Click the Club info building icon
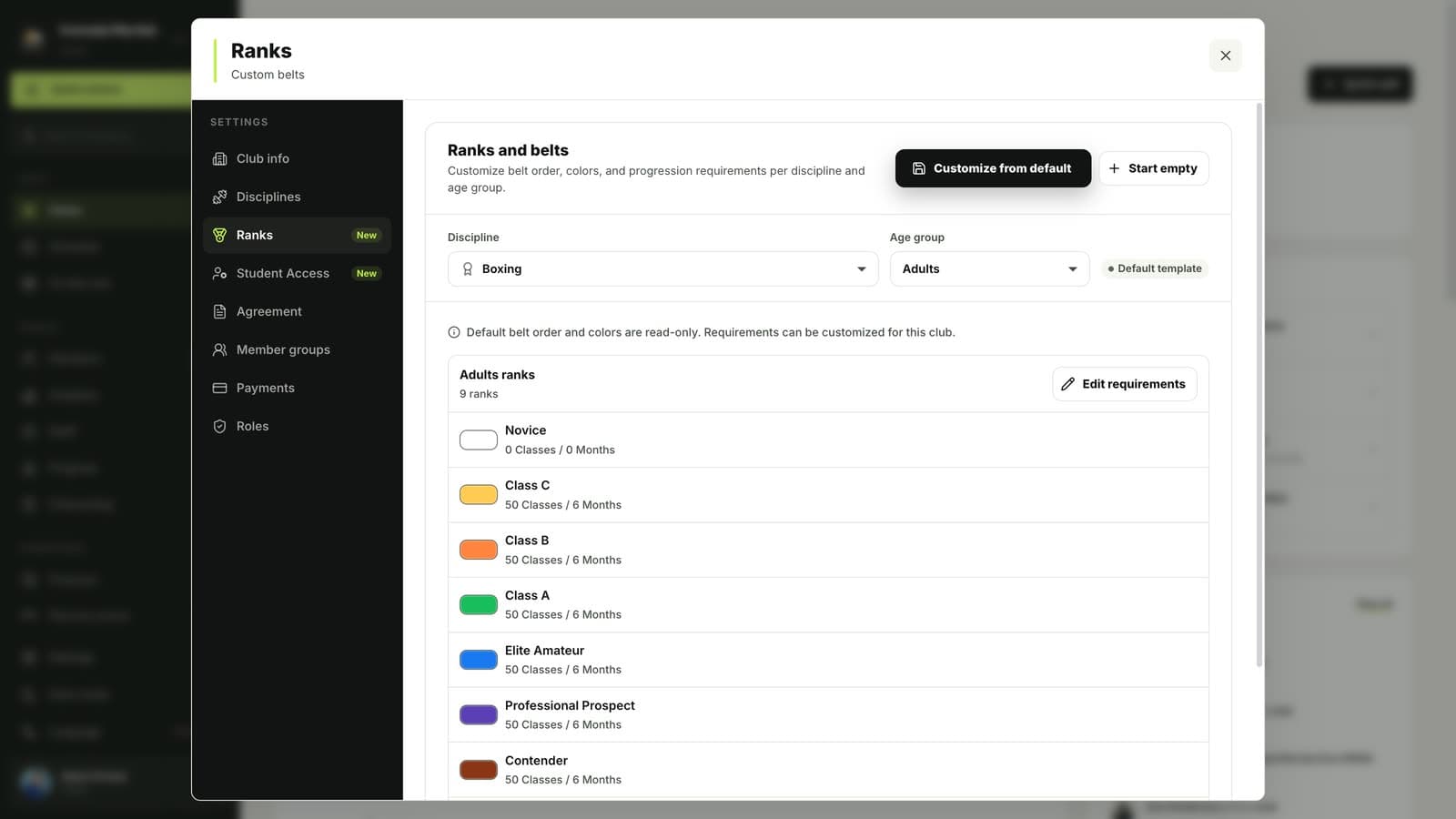The height and width of the screenshot is (819, 1456). pyautogui.click(x=219, y=158)
